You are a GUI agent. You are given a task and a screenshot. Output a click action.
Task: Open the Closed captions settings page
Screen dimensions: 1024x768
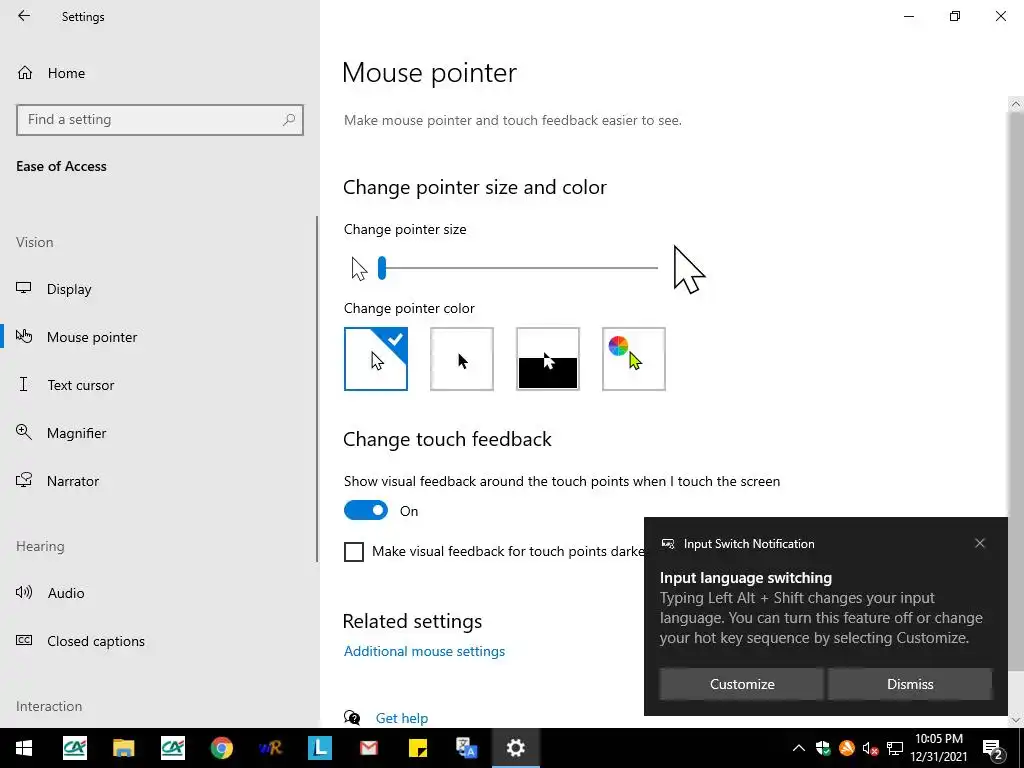pos(95,641)
